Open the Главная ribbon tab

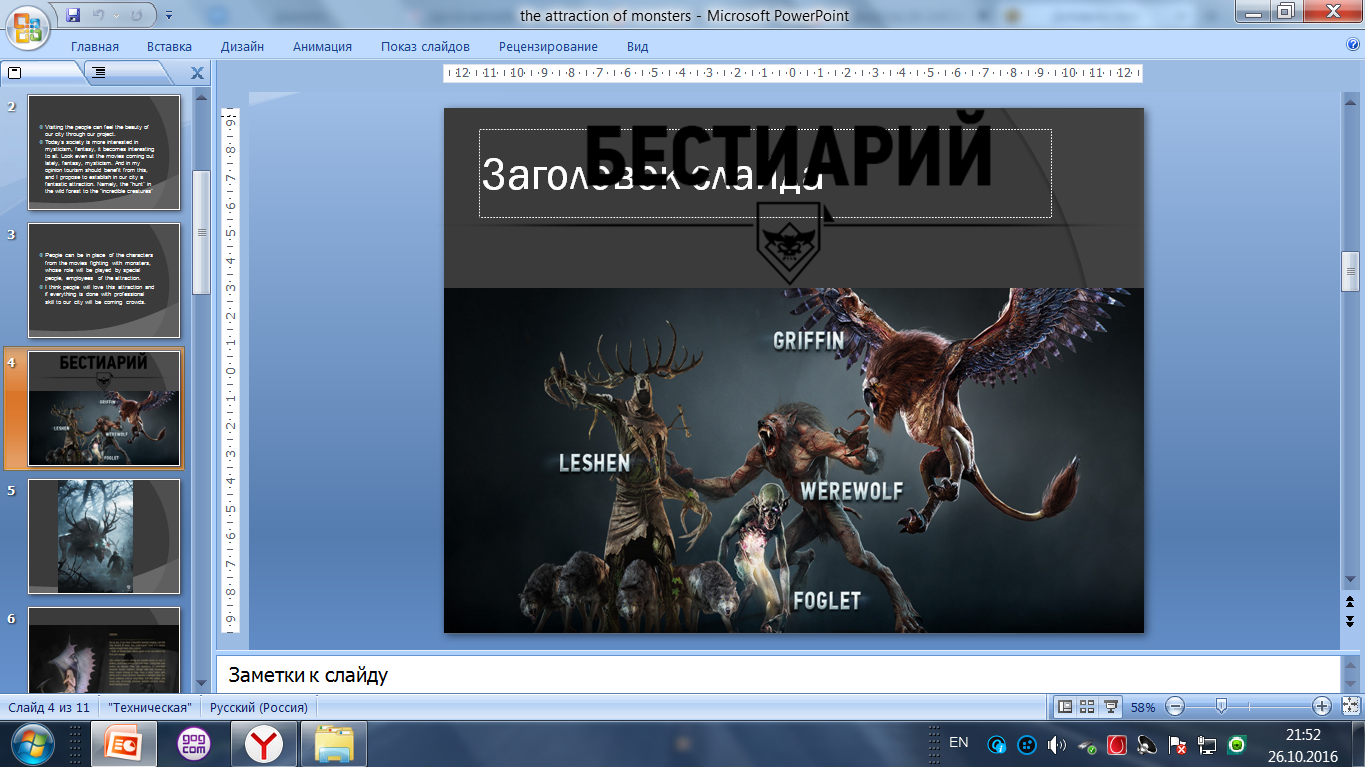click(95, 46)
